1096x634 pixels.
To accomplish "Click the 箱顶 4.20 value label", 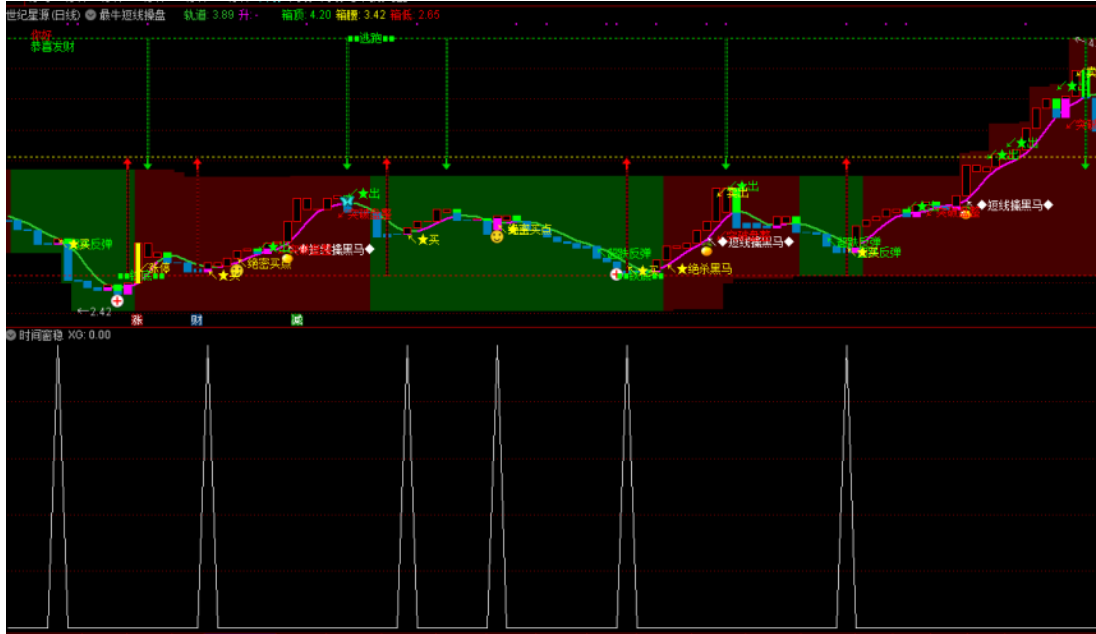I will point(305,15).
